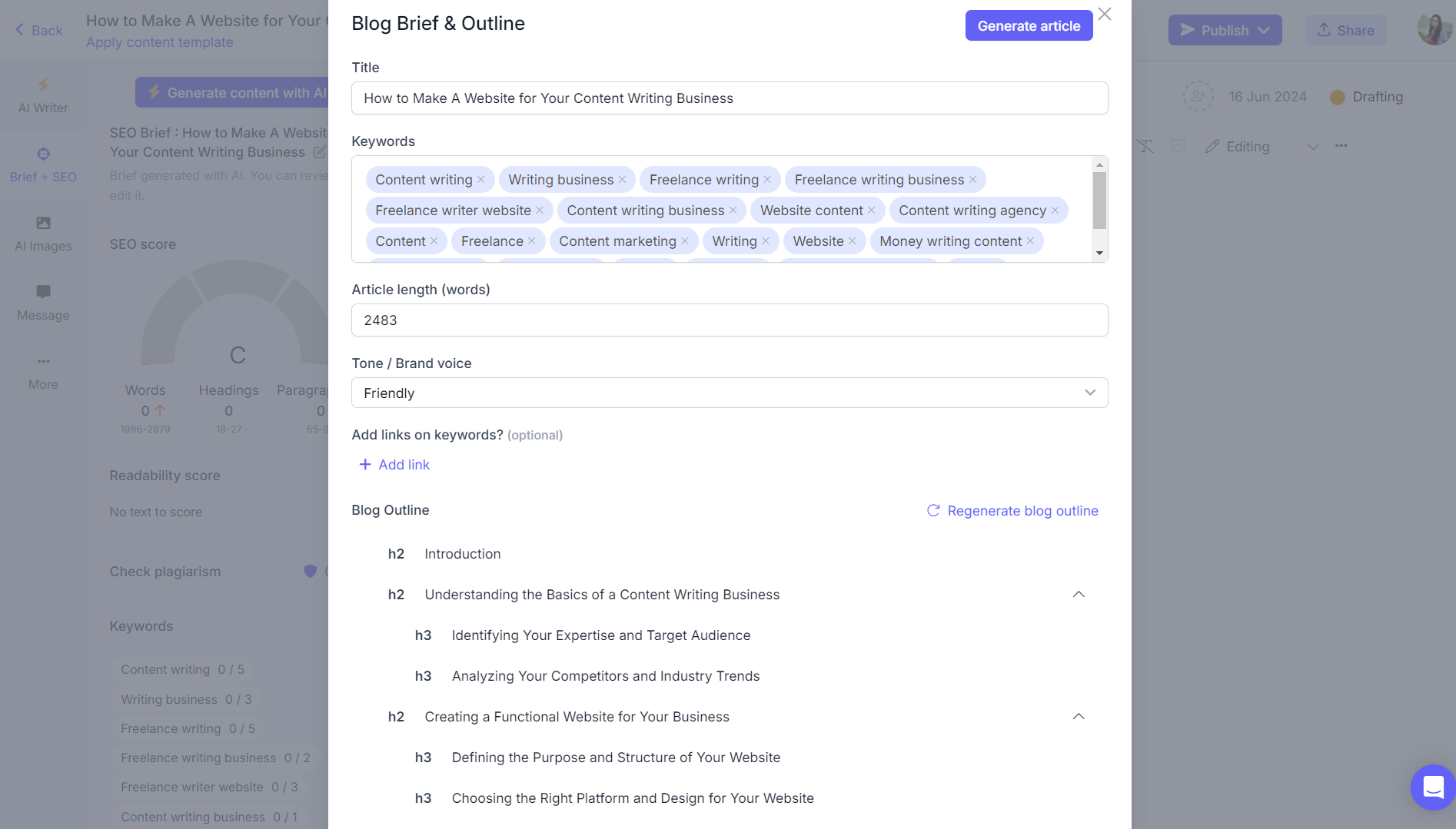Collapse the Understanding the Basics outline section
This screenshot has height=829, width=1456.
(x=1079, y=594)
